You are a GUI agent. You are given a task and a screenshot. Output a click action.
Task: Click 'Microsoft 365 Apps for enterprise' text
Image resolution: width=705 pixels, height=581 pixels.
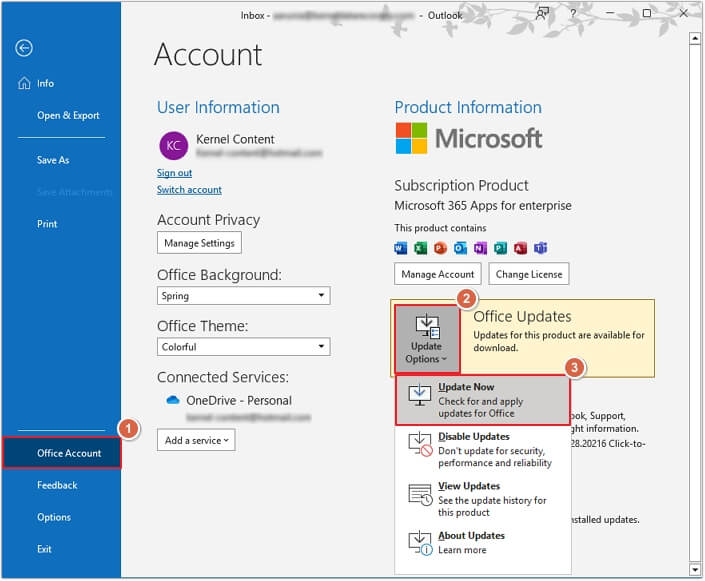click(483, 206)
